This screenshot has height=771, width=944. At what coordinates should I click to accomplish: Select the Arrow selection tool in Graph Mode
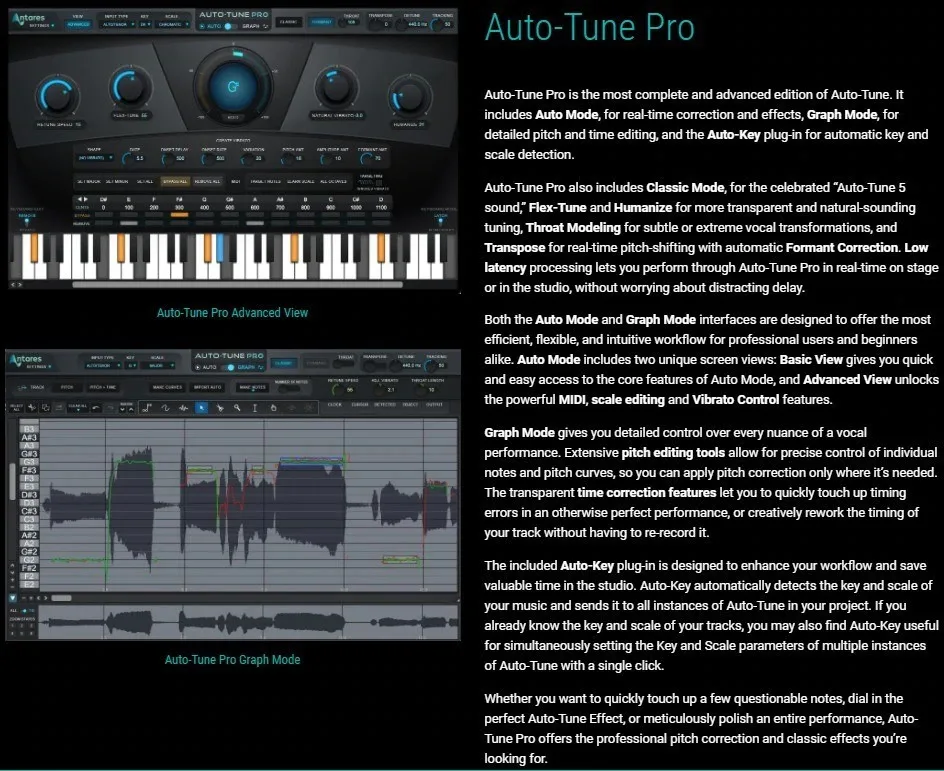coord(202,407)
